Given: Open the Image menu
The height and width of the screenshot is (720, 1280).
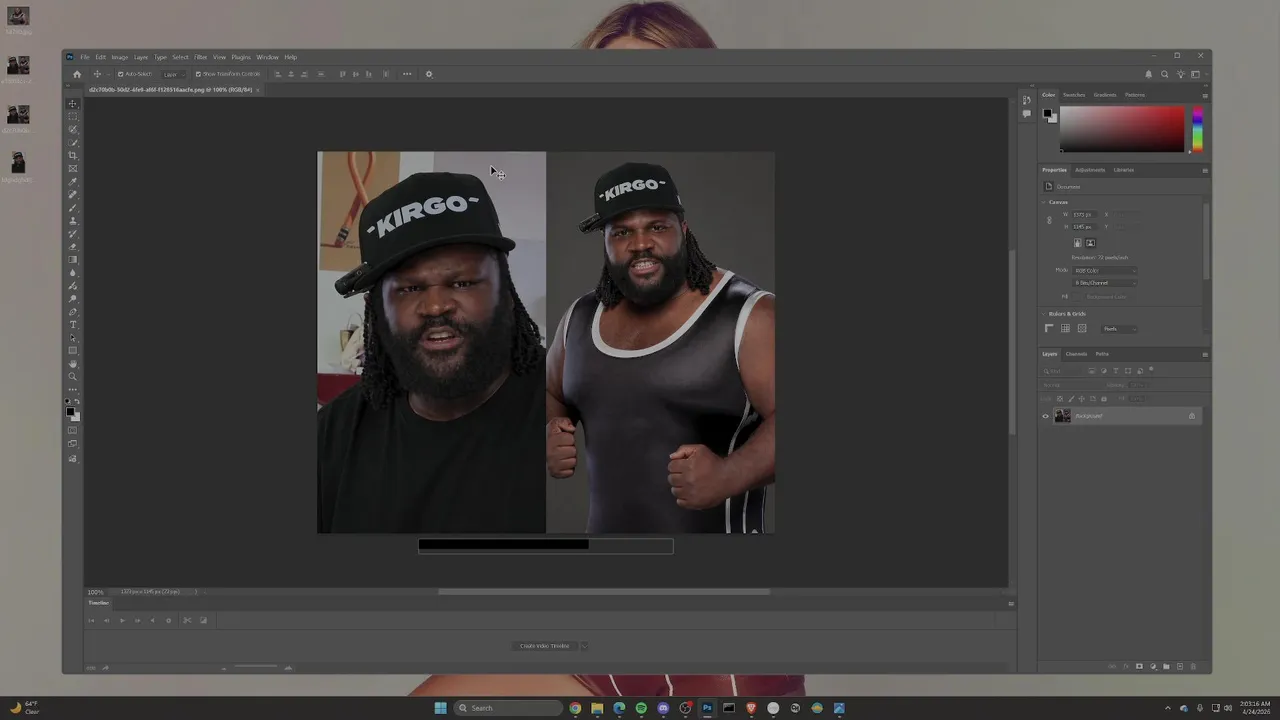Looking at the screenshot, I should pos(120,57).
